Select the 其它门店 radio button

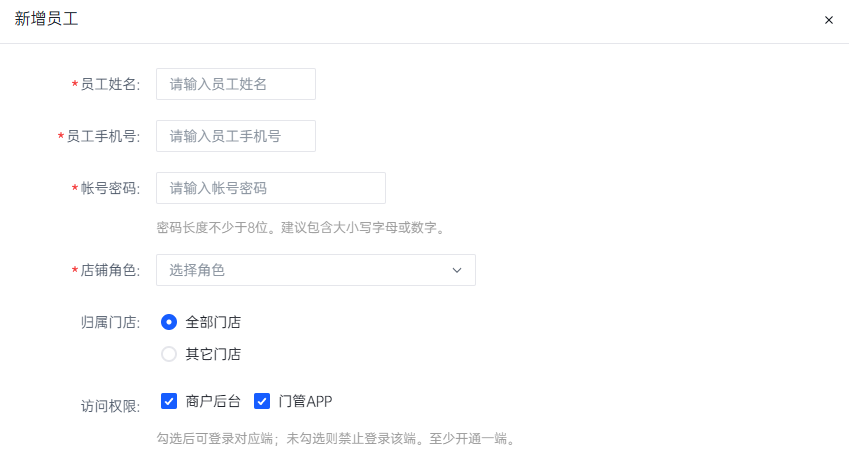pyautogui.click(x=169, y=354)
